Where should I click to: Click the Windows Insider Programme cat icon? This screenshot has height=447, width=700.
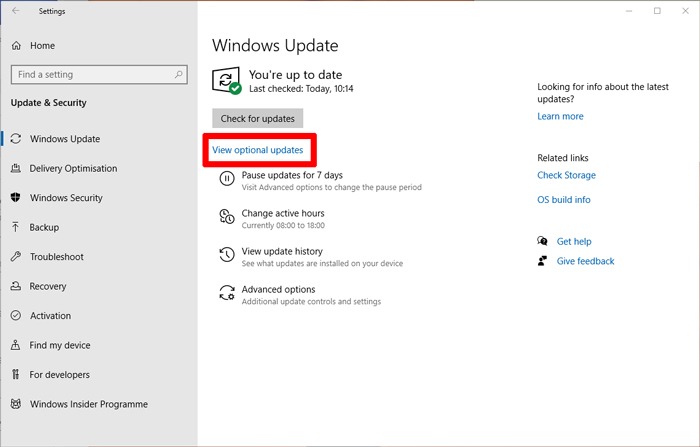click(x=16, y=404)
